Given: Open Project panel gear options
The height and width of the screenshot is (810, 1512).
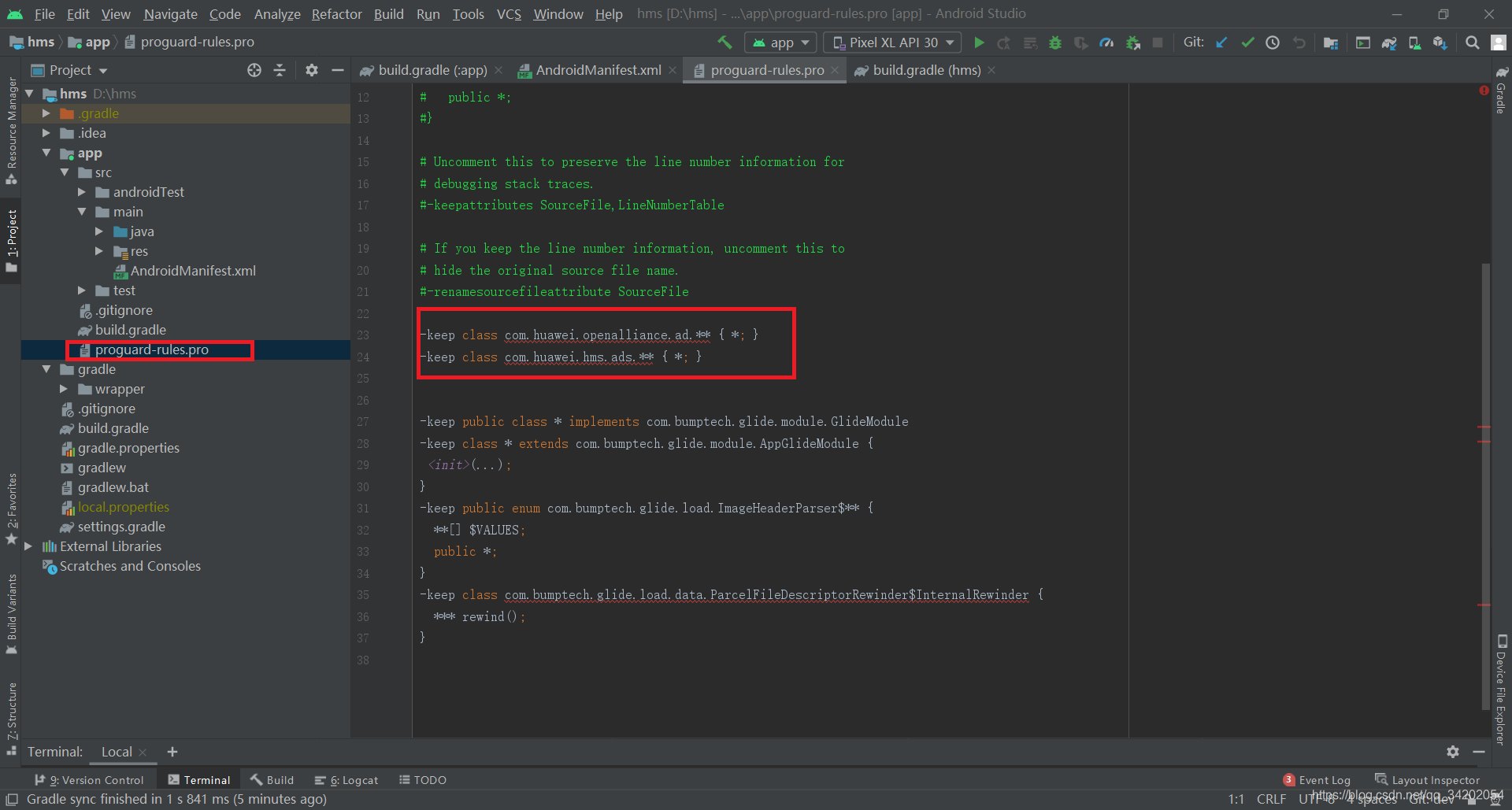Looking at the screenshot, I should (312, 70).
